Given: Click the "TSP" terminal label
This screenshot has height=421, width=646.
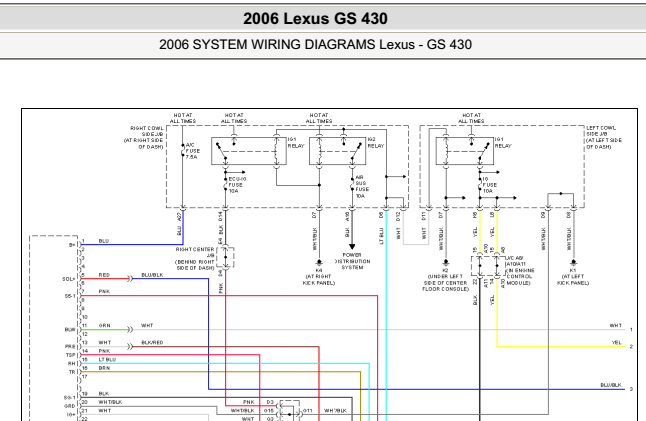Looking at the screenshot, I should 70,355.
